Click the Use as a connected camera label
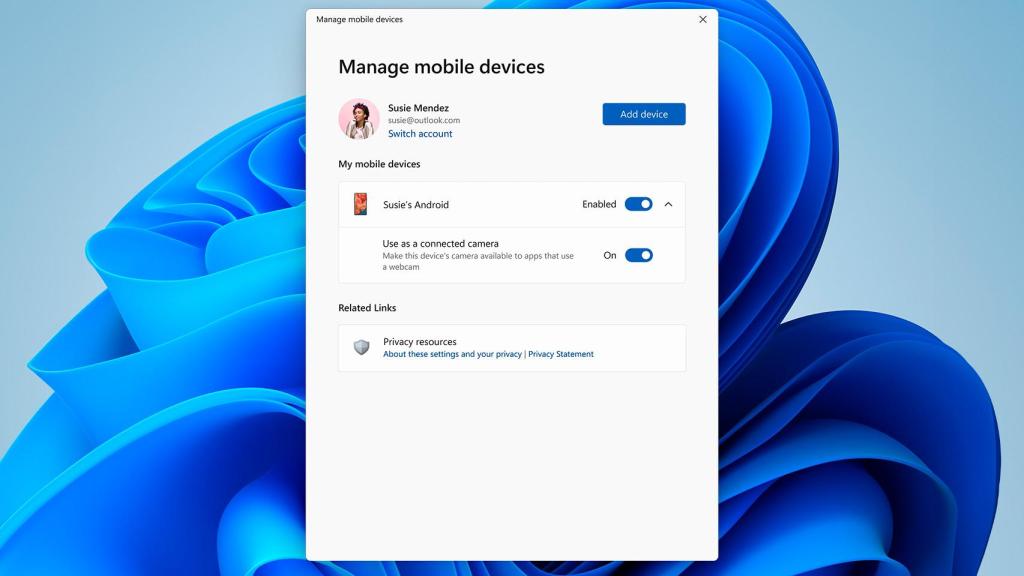This screenshot has width=1024, height=576. click(442, 243)
